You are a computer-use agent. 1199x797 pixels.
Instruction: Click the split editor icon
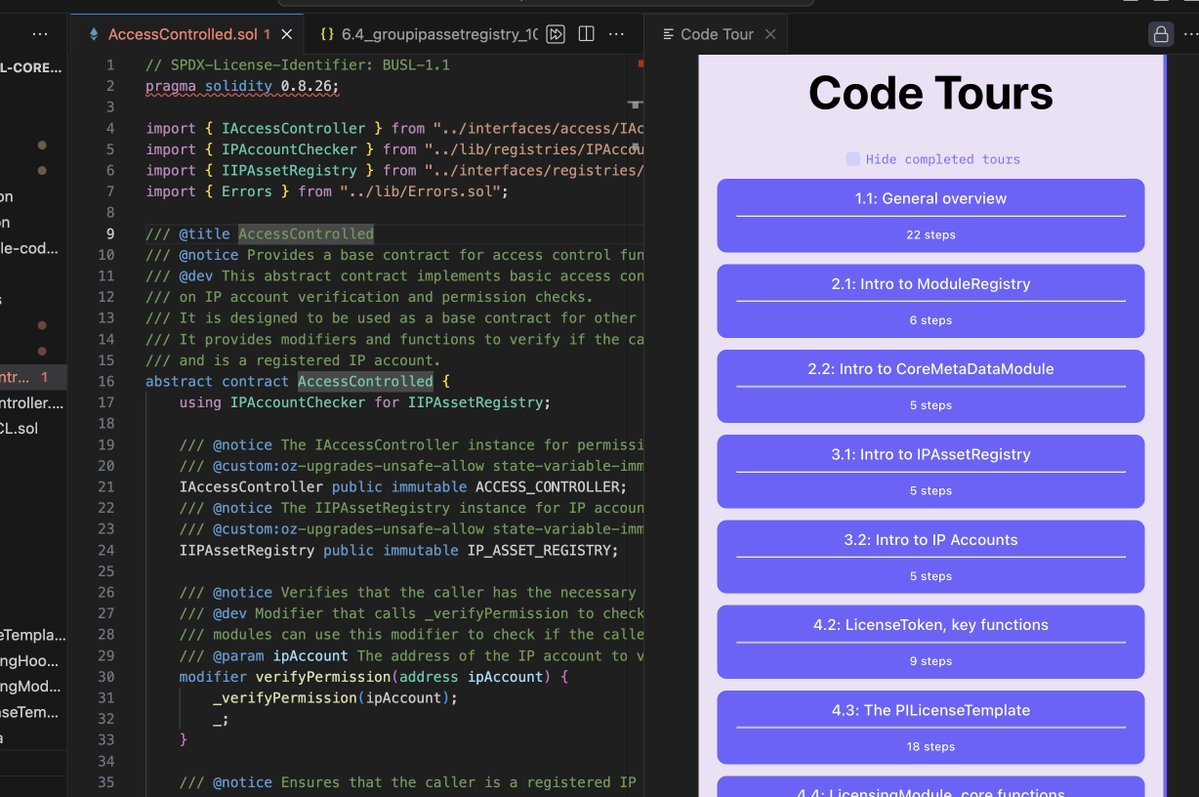587,34
